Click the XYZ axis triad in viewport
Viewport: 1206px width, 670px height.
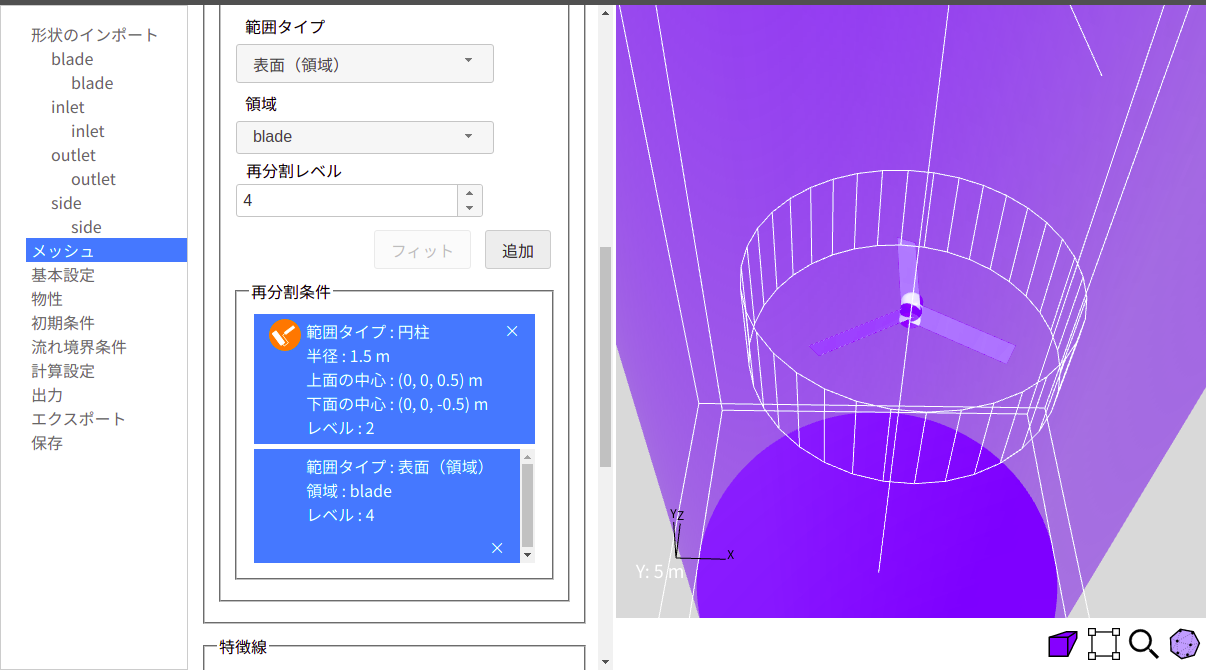coord(702,535)
